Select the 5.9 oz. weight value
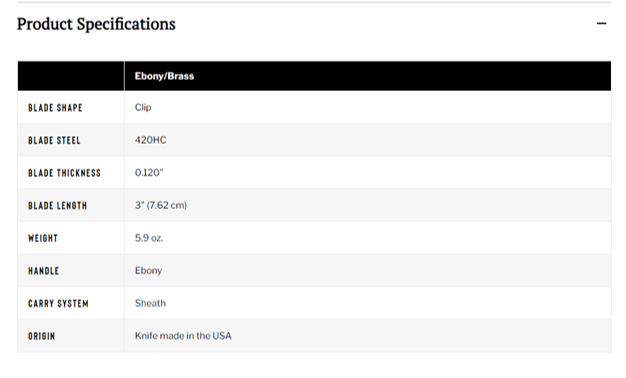This screenshot has width=626, height=378. 149,238
